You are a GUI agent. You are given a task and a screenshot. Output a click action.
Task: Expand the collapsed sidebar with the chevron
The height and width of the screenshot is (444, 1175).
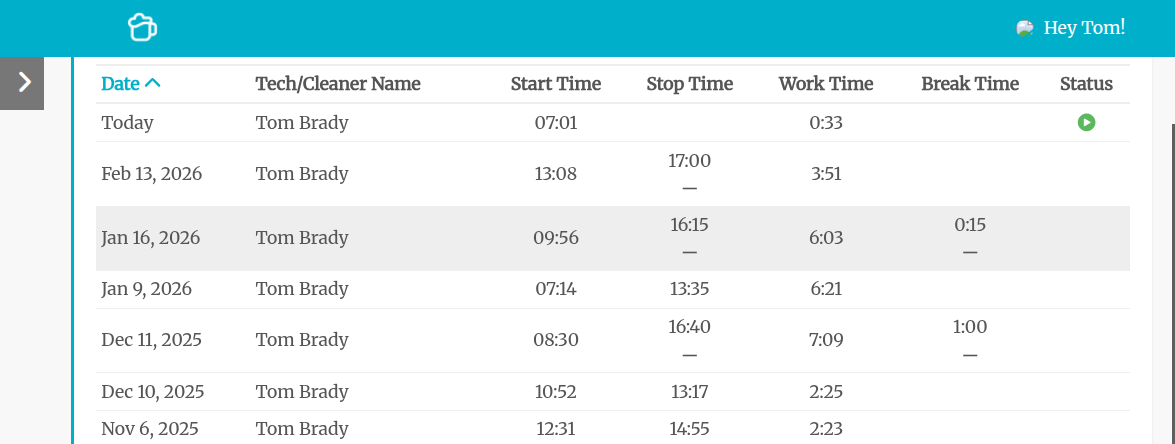point(23,82)
